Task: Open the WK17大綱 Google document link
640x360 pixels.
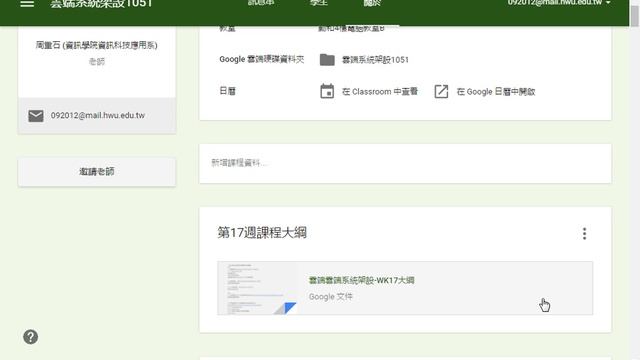Action: (x=361, y=280)
